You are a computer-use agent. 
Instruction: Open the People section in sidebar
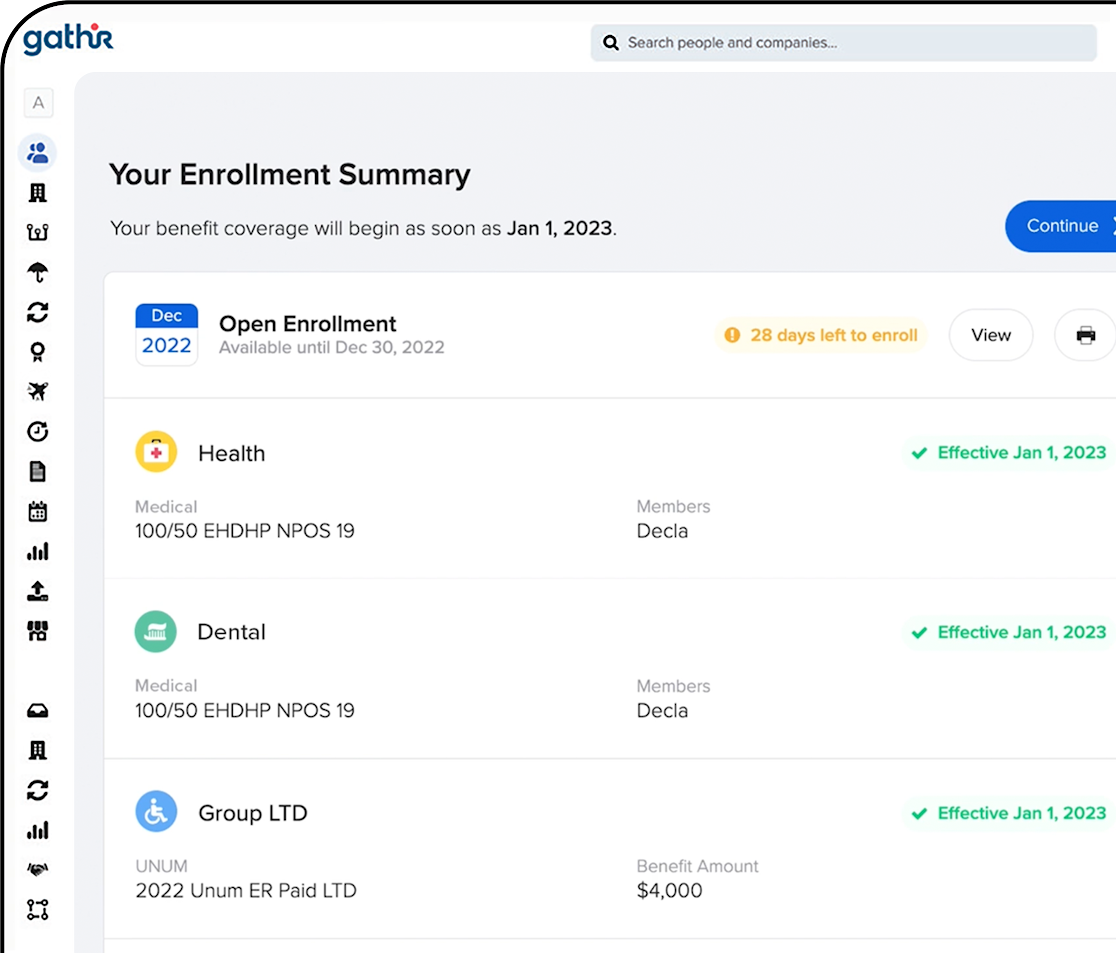tap(38, 153)
